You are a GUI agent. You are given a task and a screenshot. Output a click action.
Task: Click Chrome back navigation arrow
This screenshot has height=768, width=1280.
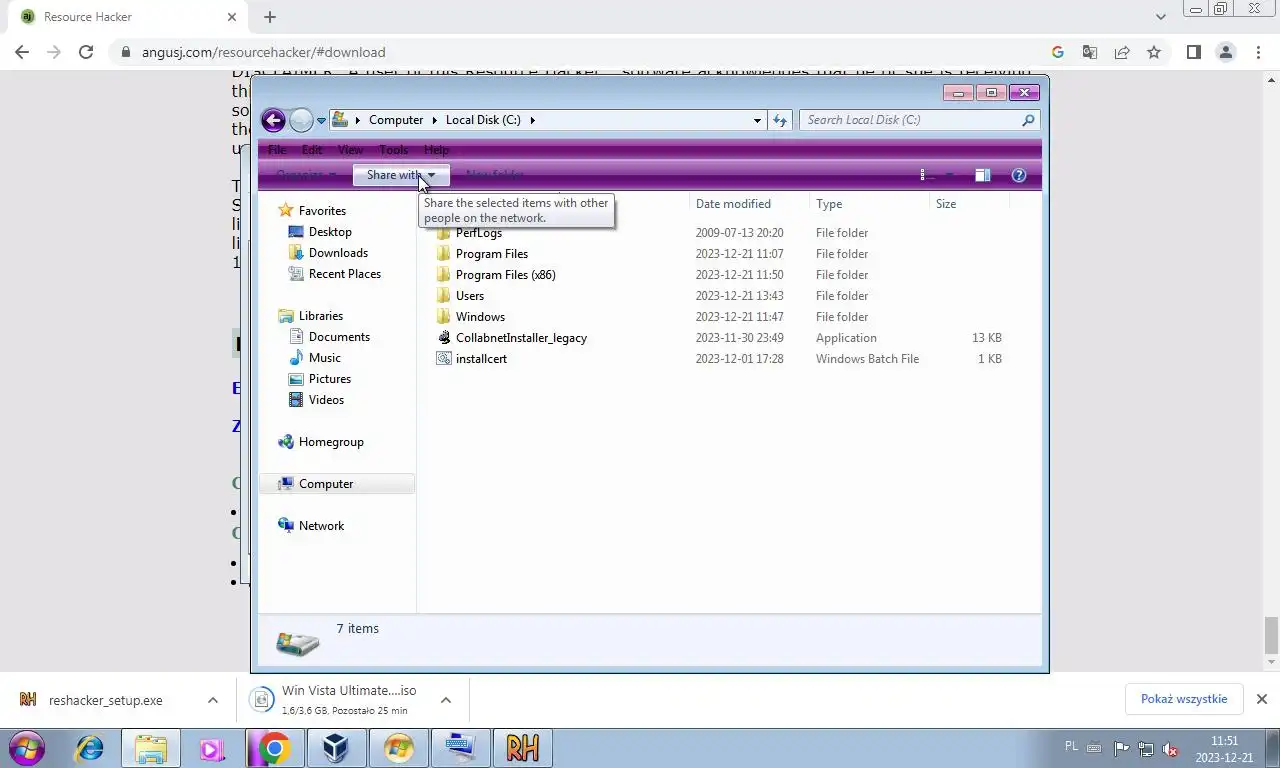click(22, 52)
